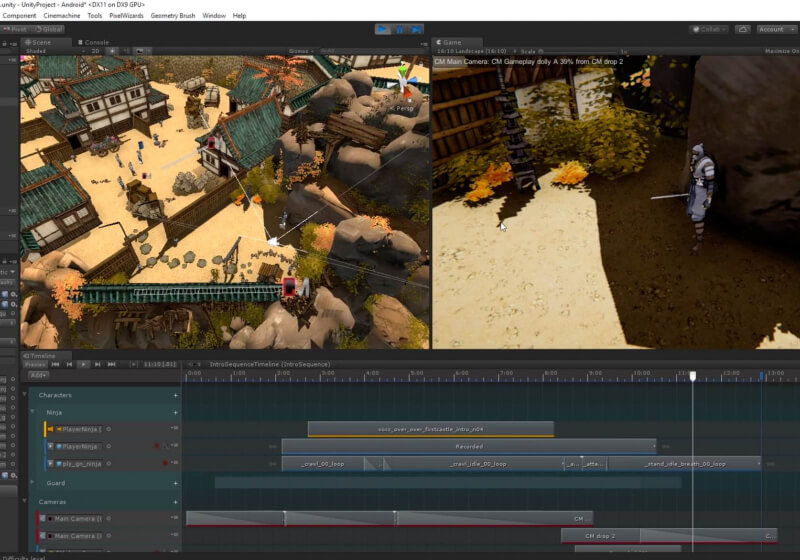Open the Account dropdown
The image size is (800, 560).
coord(776,30)
